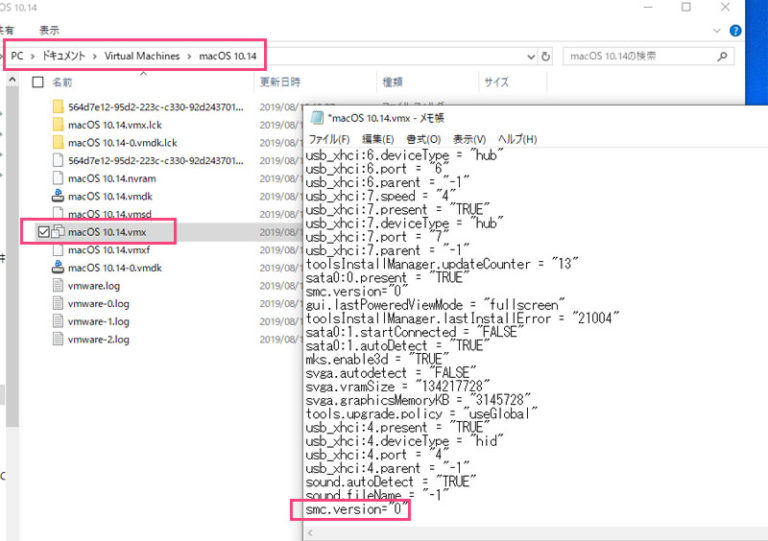This screenshot has width=768, height=541.
Task: Select the macOS 10.14.nvram file icon
Action: [58, 178]
